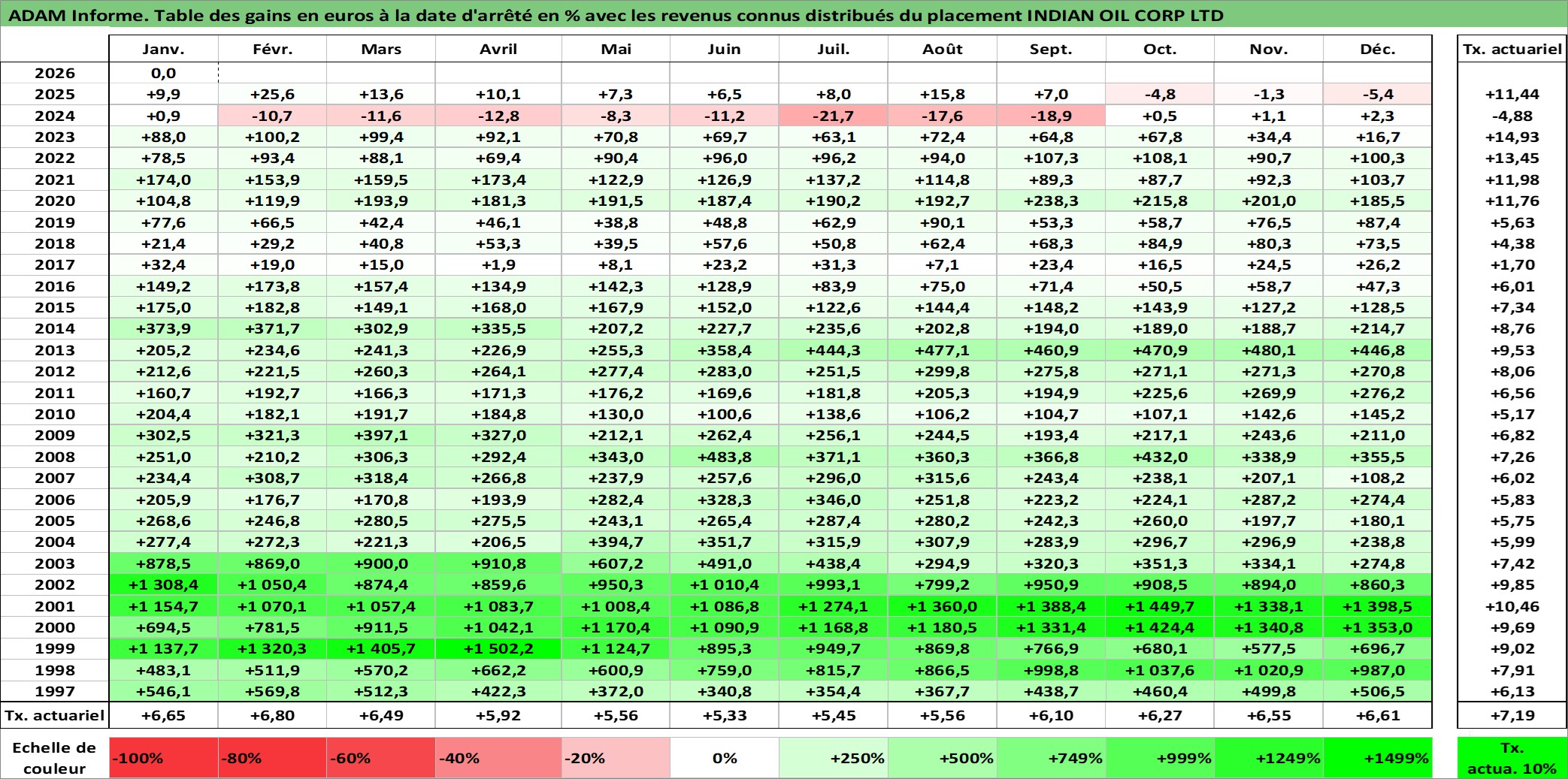Click the +14,93 actuarial rate for 2023
The height and width of the screenshot is (779, 1568).
point(1512,137)
